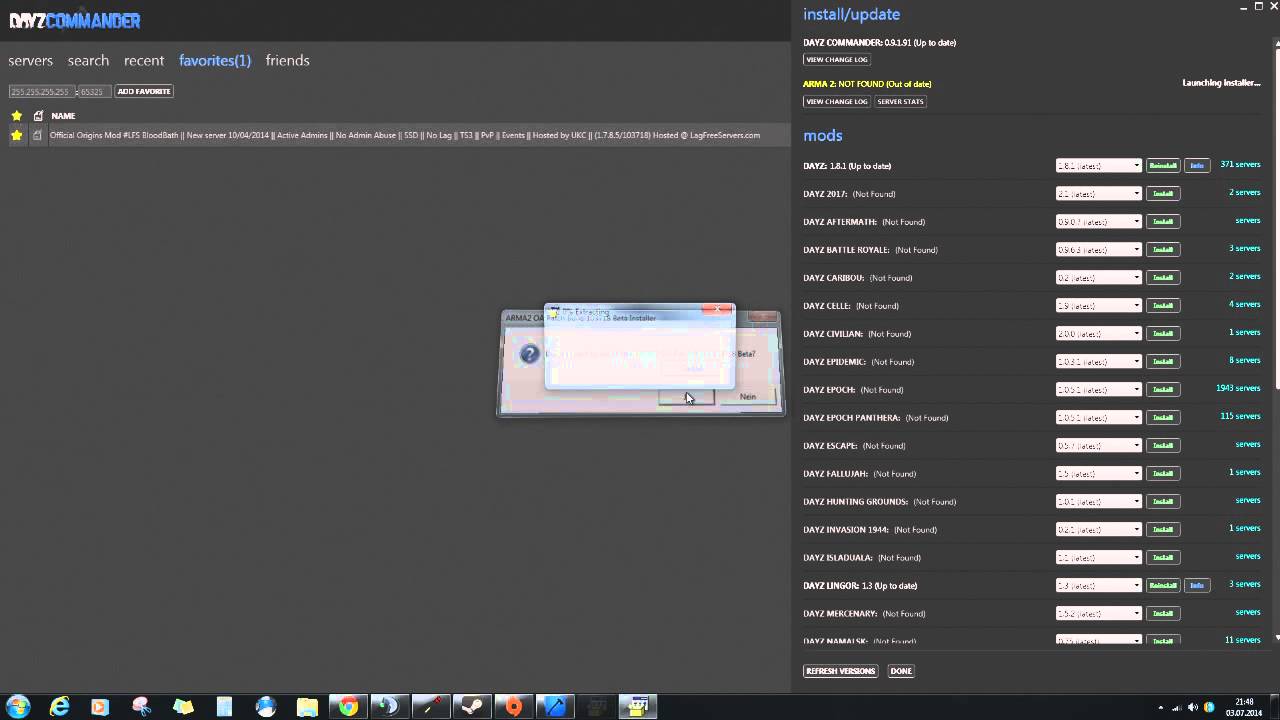
Task: Install DAYZ EPOCH PANTHERA mod
Action: click(1163, 418)
